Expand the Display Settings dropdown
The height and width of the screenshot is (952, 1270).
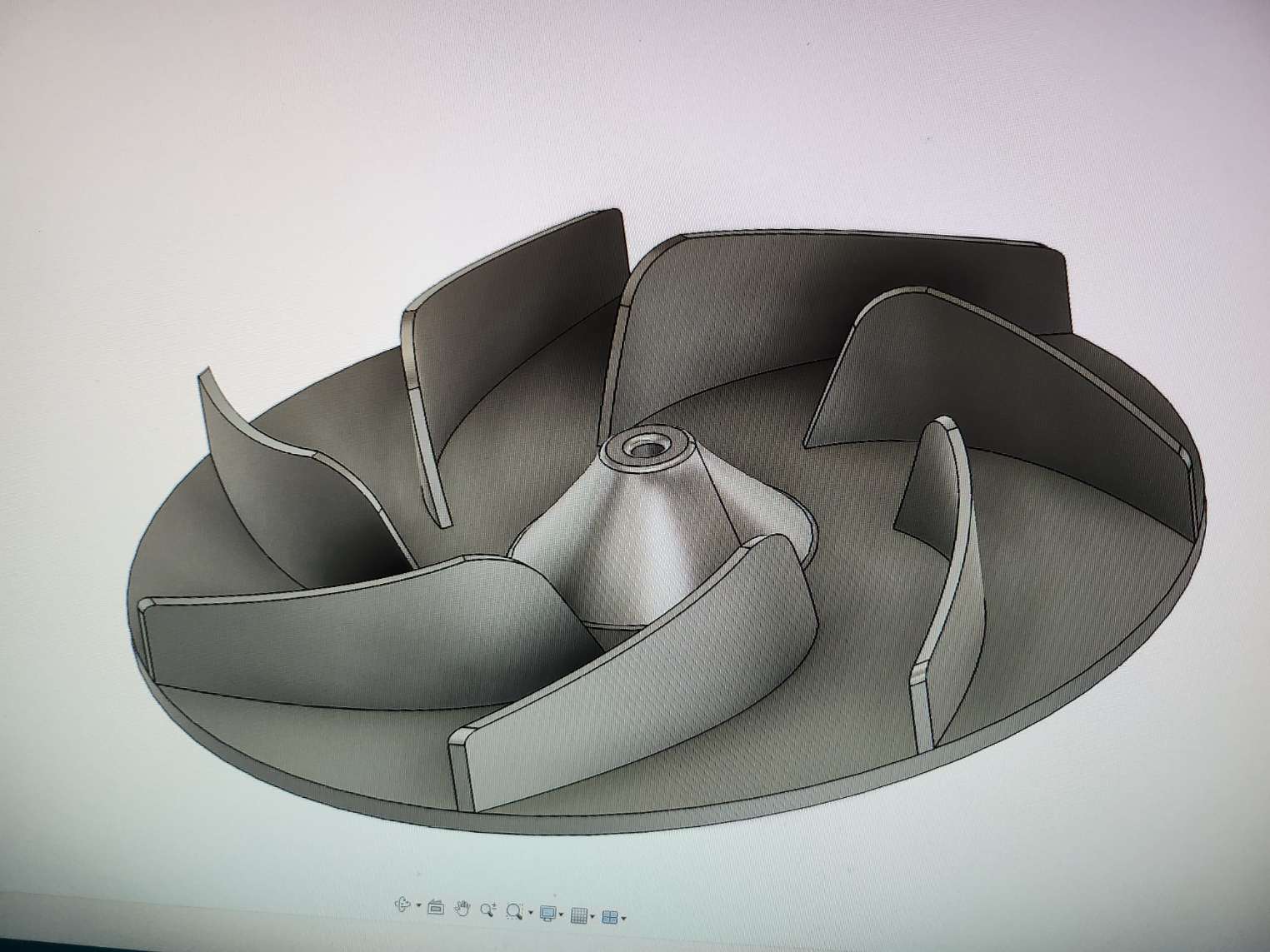(x=561, y=913)
